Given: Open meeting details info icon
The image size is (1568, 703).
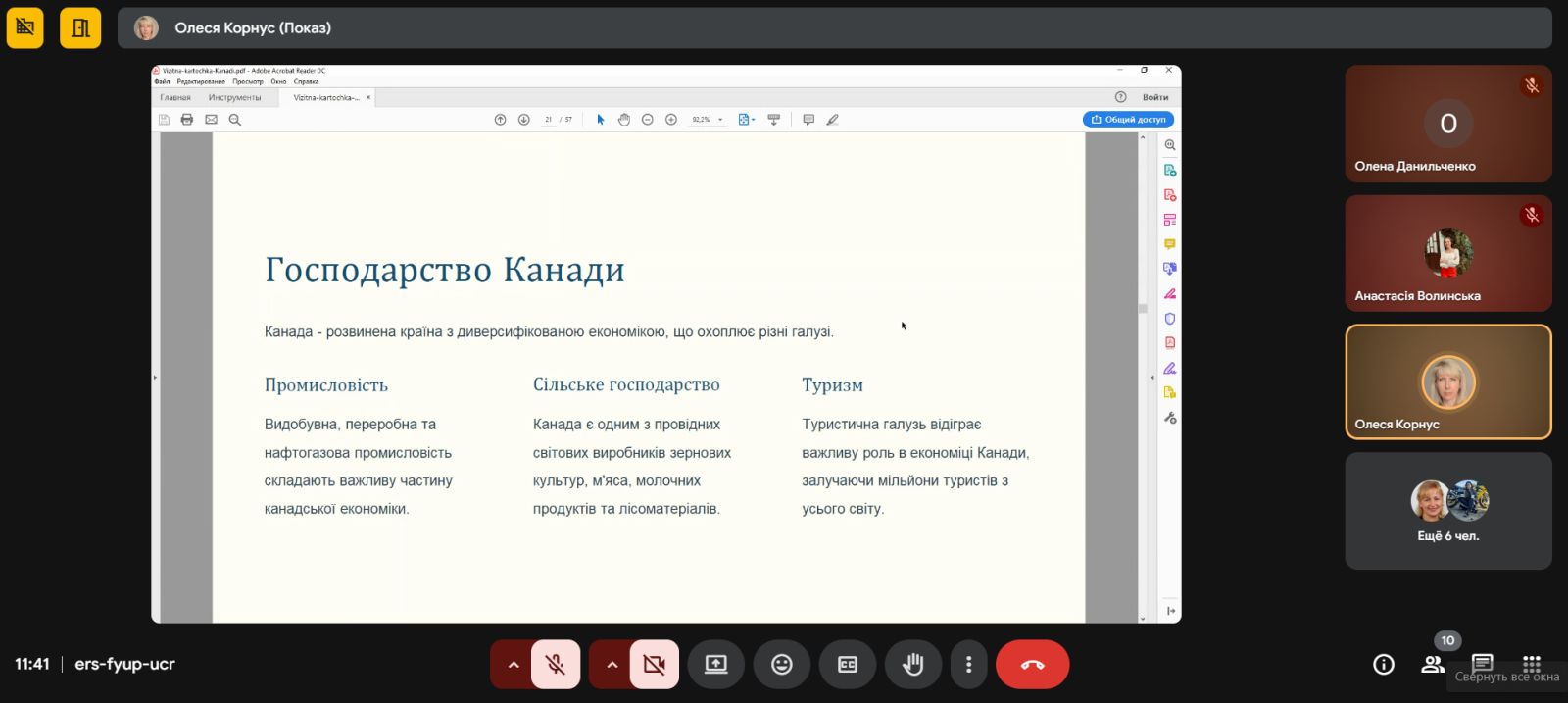Looking at the screenshot, I should click(1383, 665).
